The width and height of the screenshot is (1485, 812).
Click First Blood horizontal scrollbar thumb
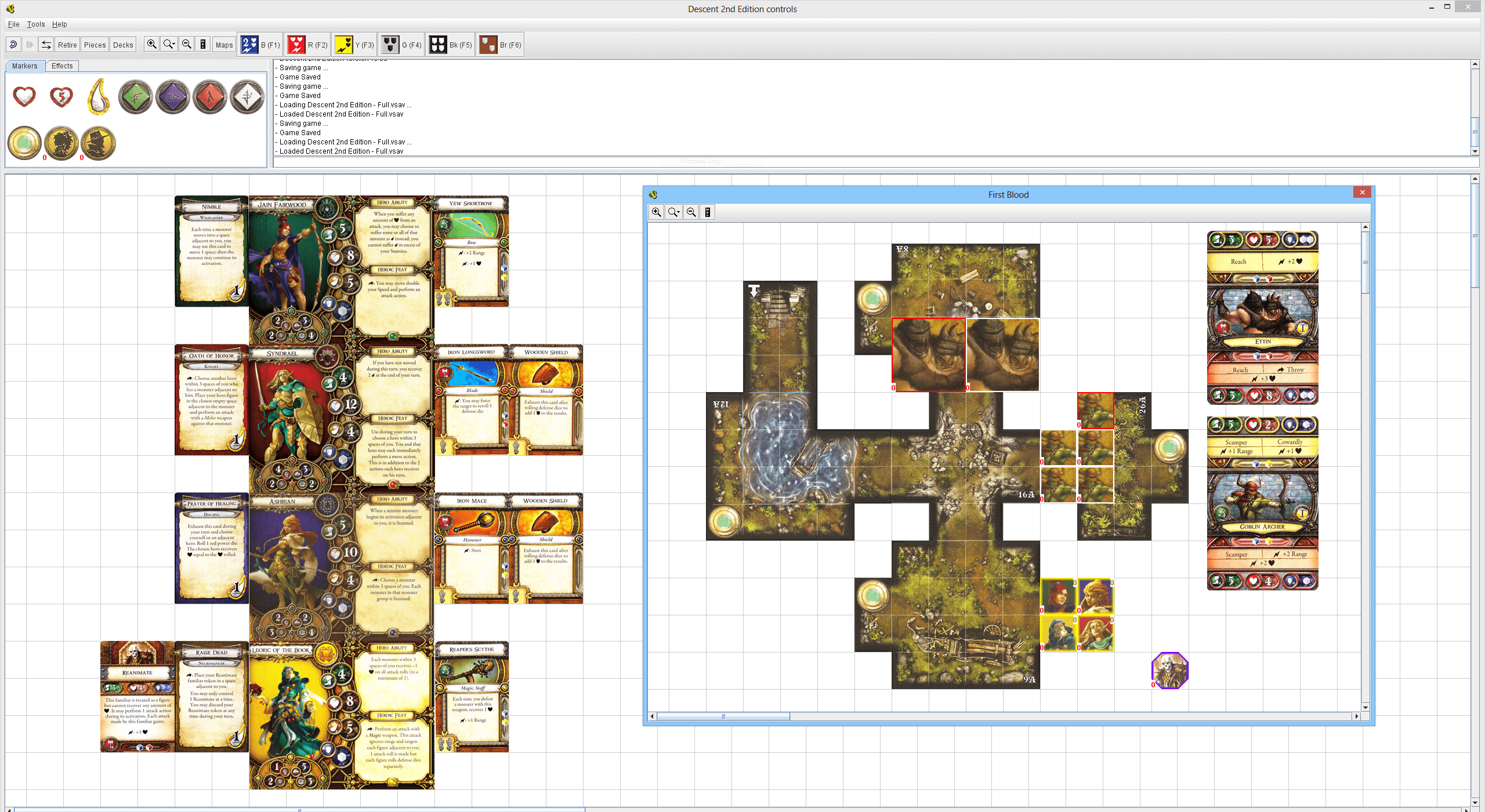pos(723,716)
